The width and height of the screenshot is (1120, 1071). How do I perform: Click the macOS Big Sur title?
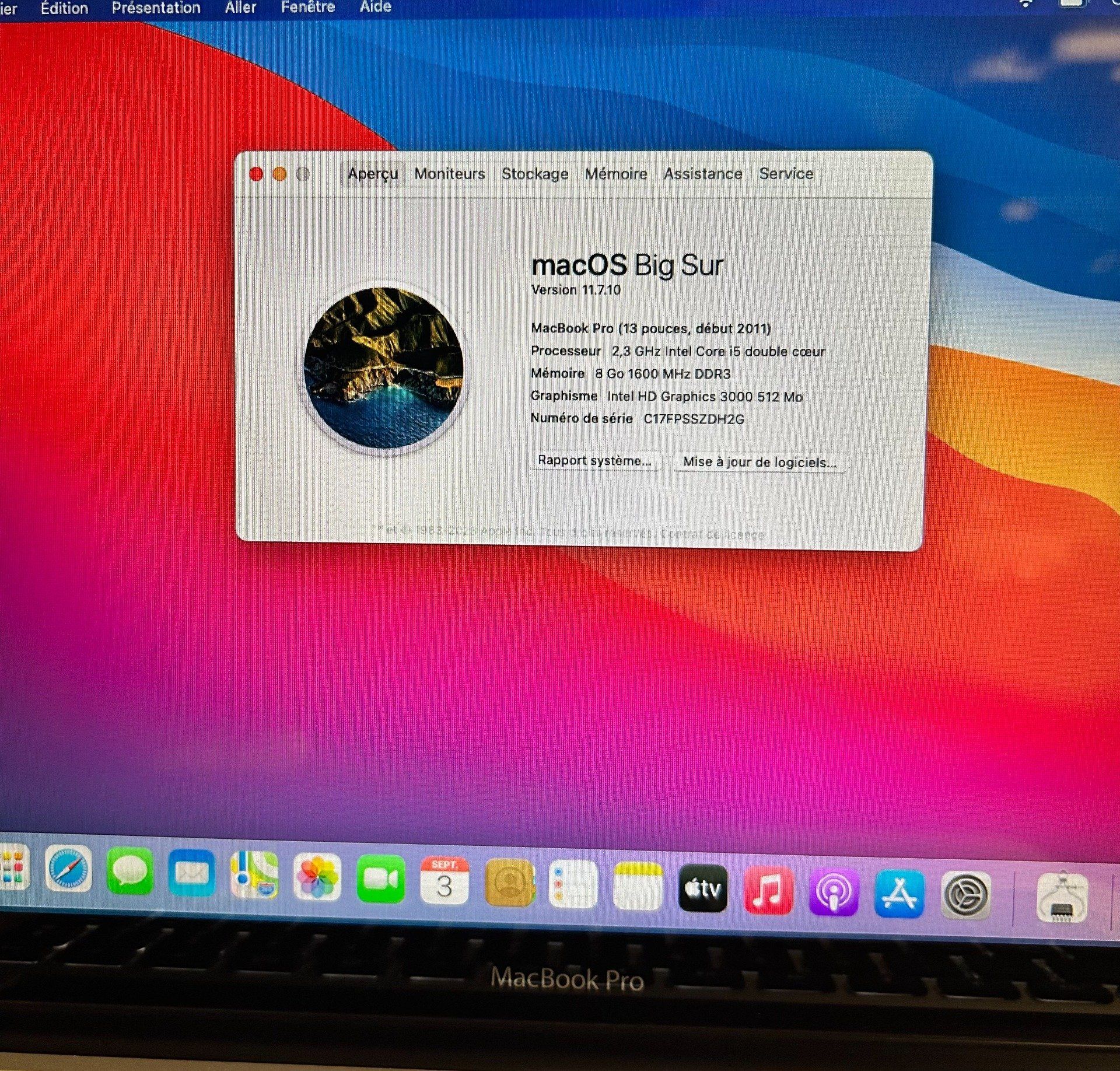coord(628,265)
